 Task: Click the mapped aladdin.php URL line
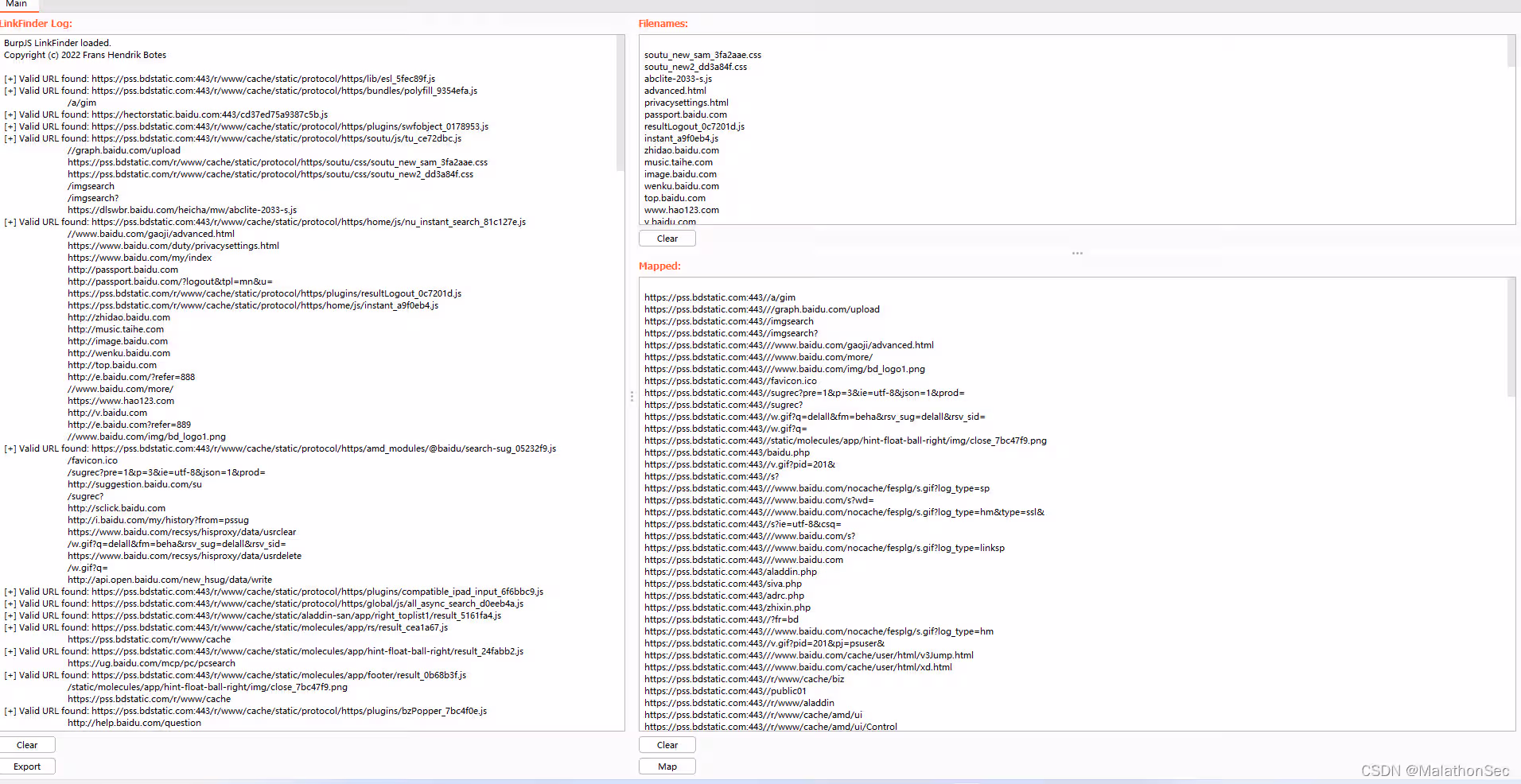730,572
